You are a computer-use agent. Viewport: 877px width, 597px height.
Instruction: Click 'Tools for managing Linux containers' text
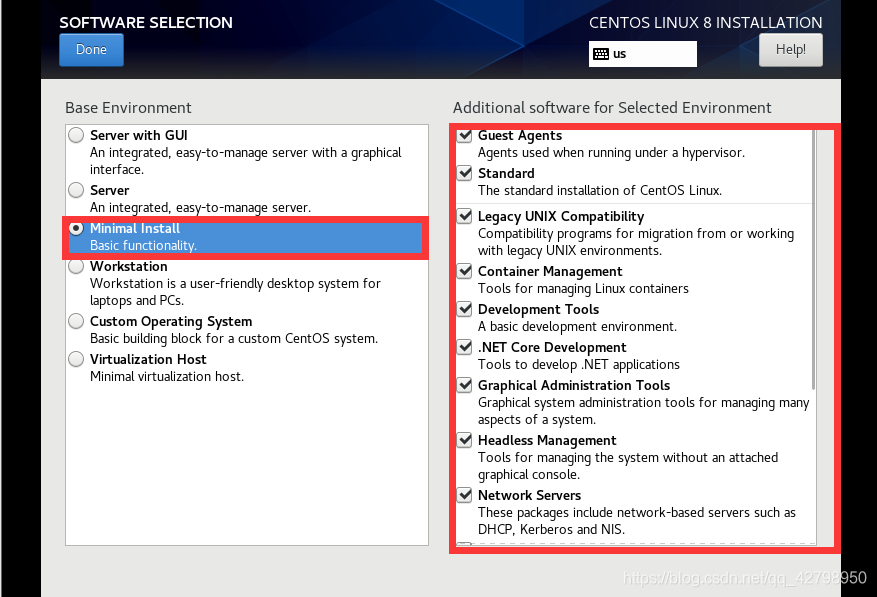point(583,289)
